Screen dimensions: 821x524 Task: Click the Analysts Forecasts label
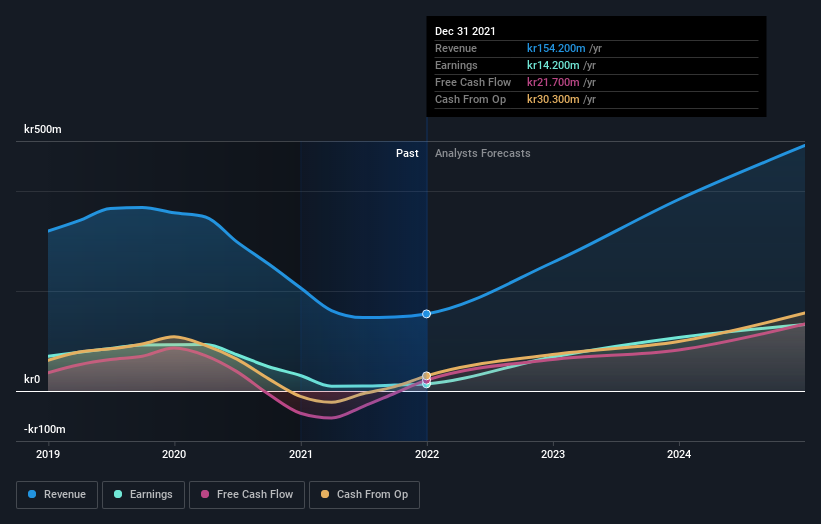pyautogui.click(x=482, y=153)
